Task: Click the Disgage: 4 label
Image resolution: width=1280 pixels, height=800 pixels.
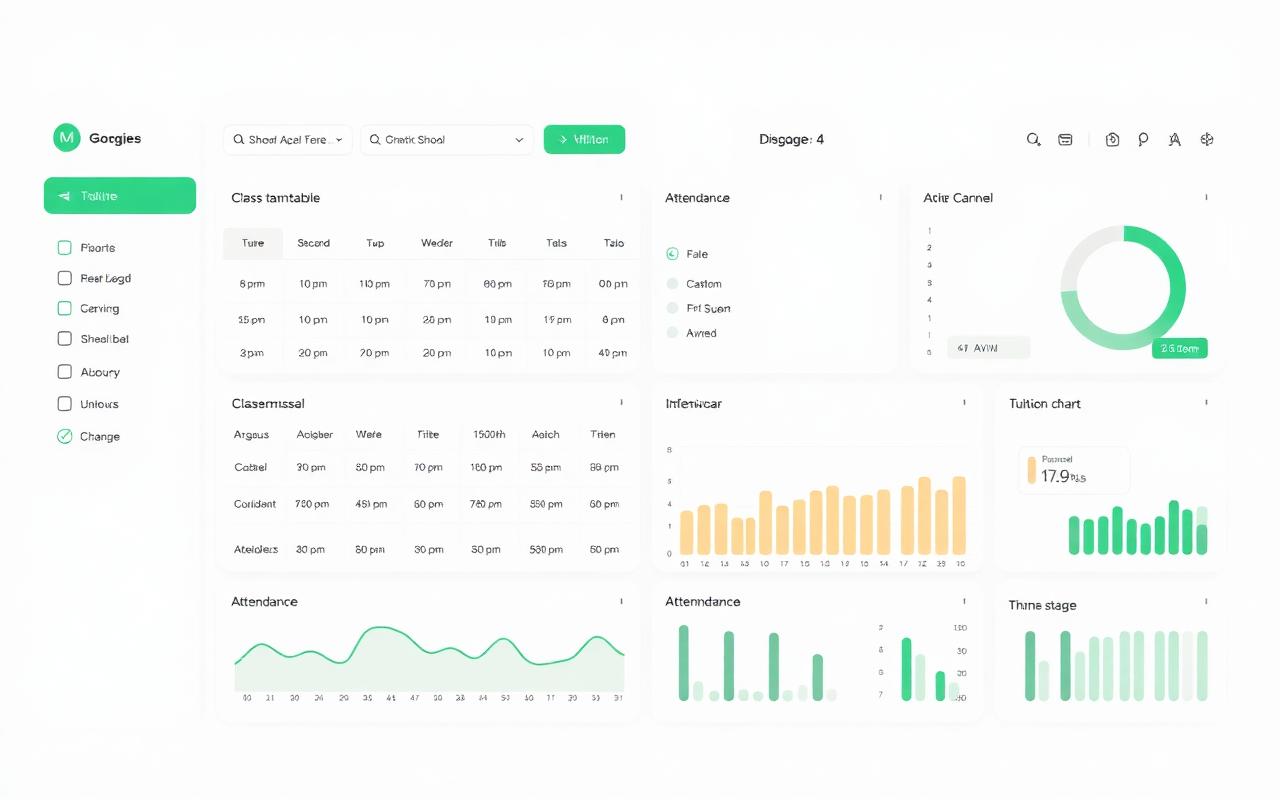Action: (x=792, y=140)
